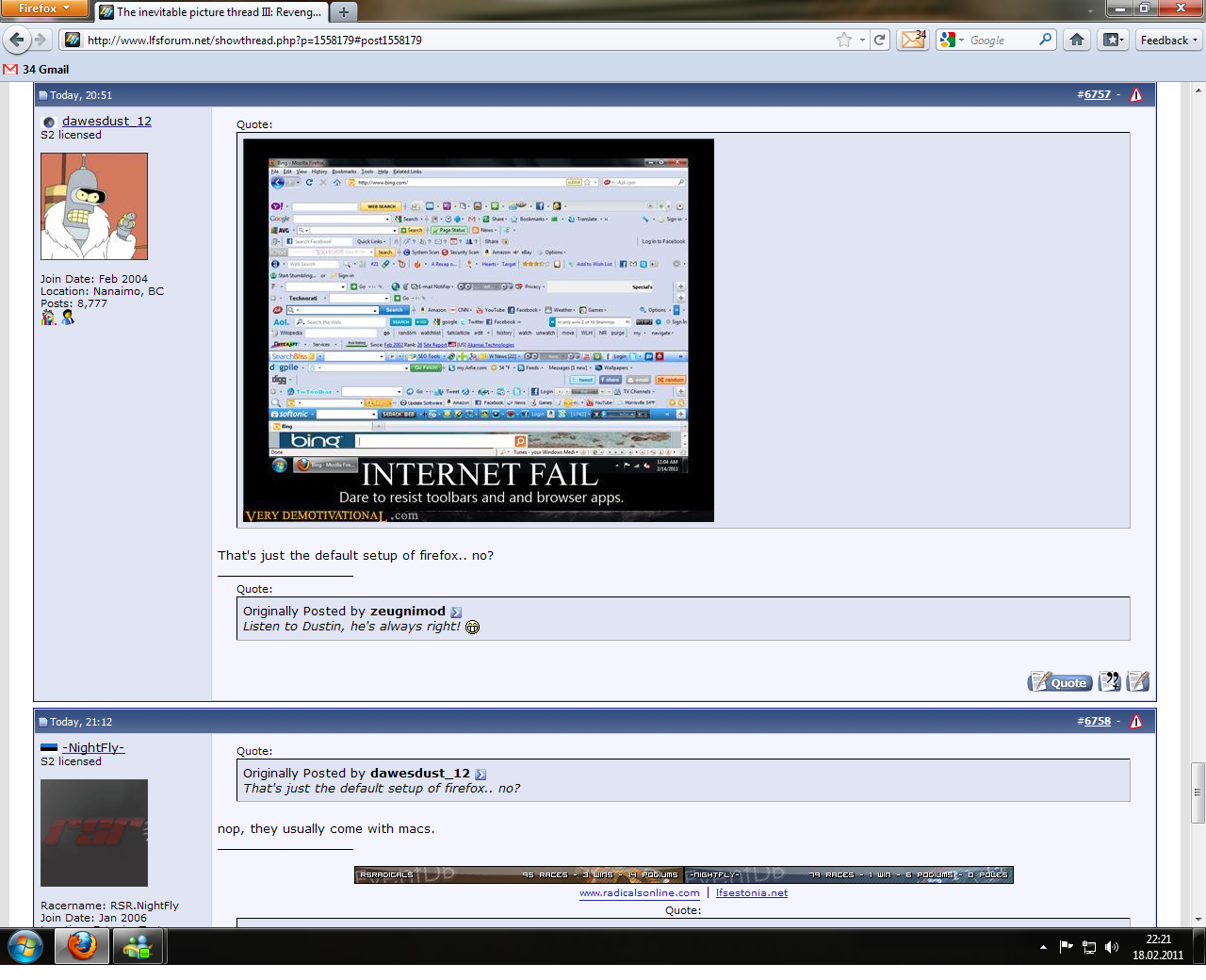Click the RSRADICALS signature banner
Screen dimensions: 1206x980
[x=519, y=874]
